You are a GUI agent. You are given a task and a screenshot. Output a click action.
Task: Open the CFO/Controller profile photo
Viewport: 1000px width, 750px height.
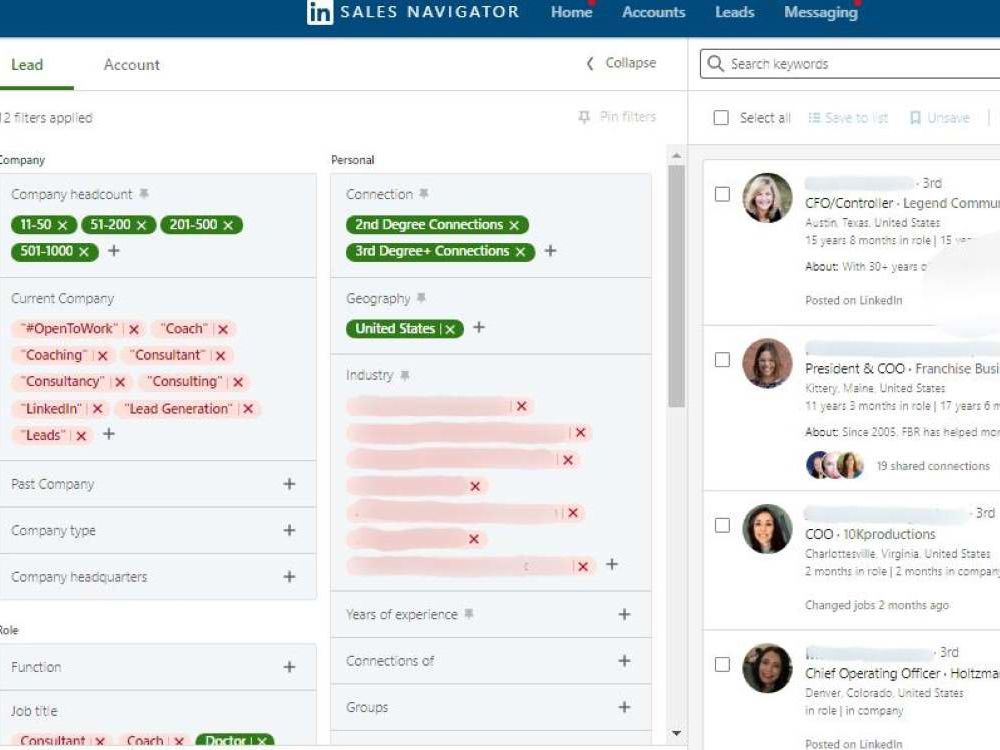point(767,198)
